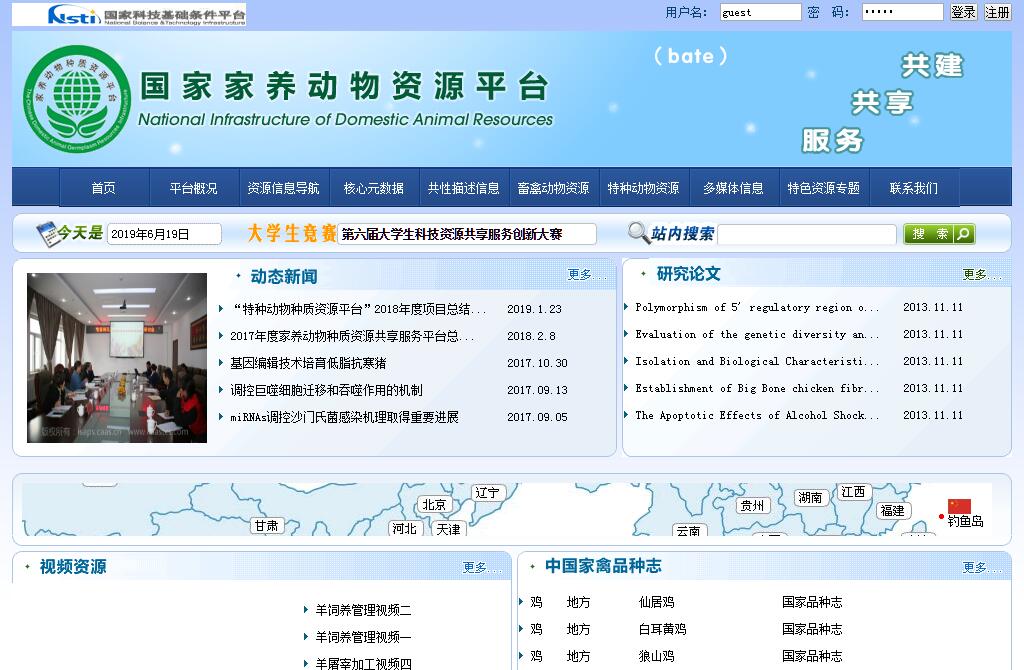1024x670 pixels.
Task: Open the 首页 navigation menu item
Action: click(104, 188)
